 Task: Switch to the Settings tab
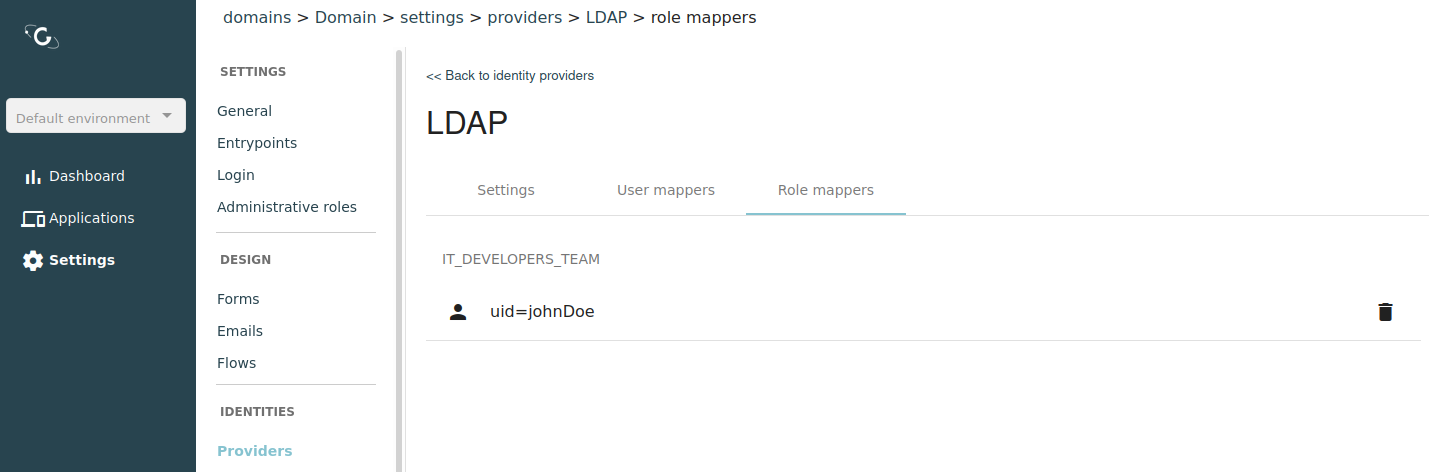coord(505,190)
